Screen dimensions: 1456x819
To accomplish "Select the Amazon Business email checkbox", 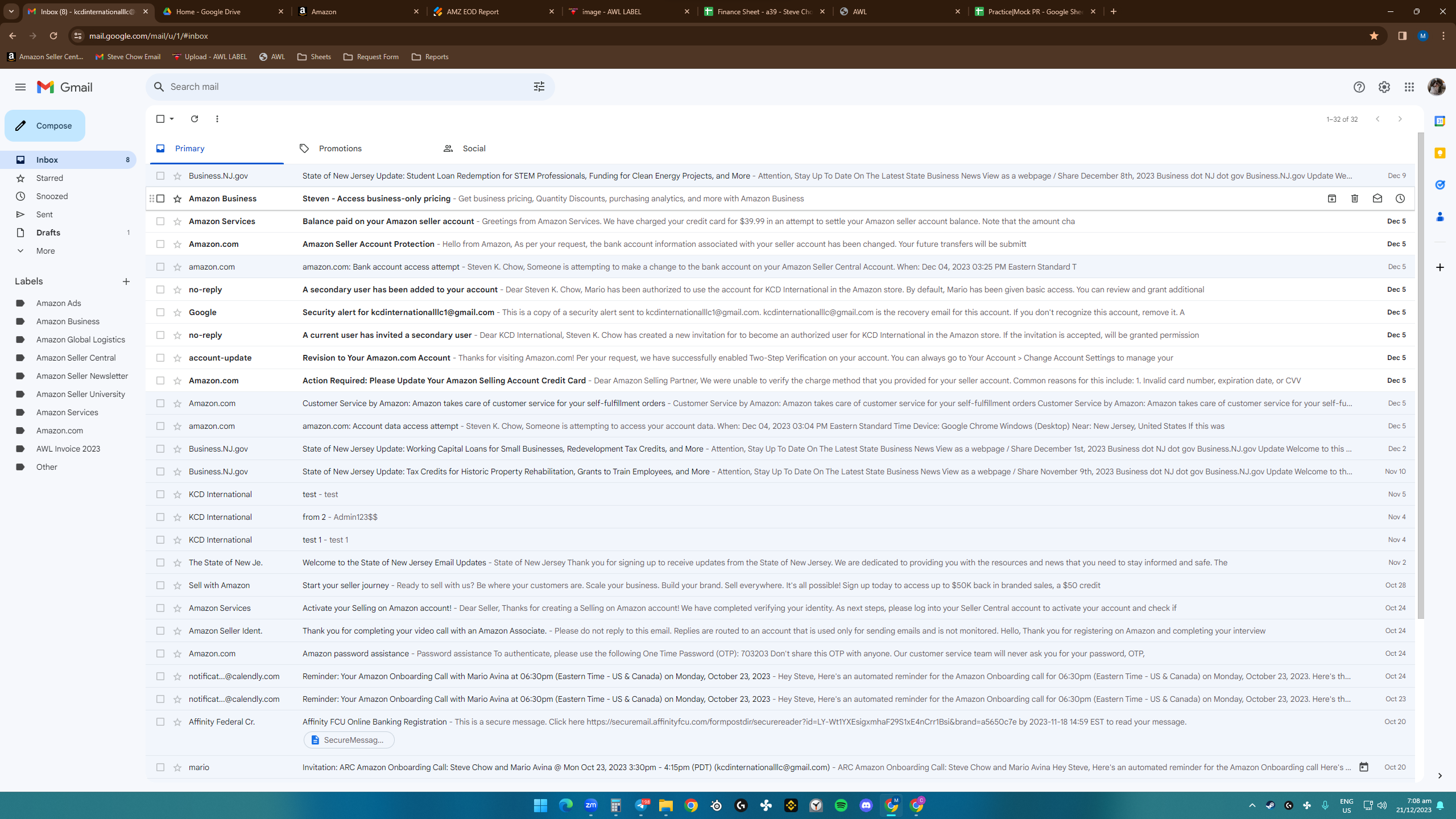I will (x=160, y=198).
